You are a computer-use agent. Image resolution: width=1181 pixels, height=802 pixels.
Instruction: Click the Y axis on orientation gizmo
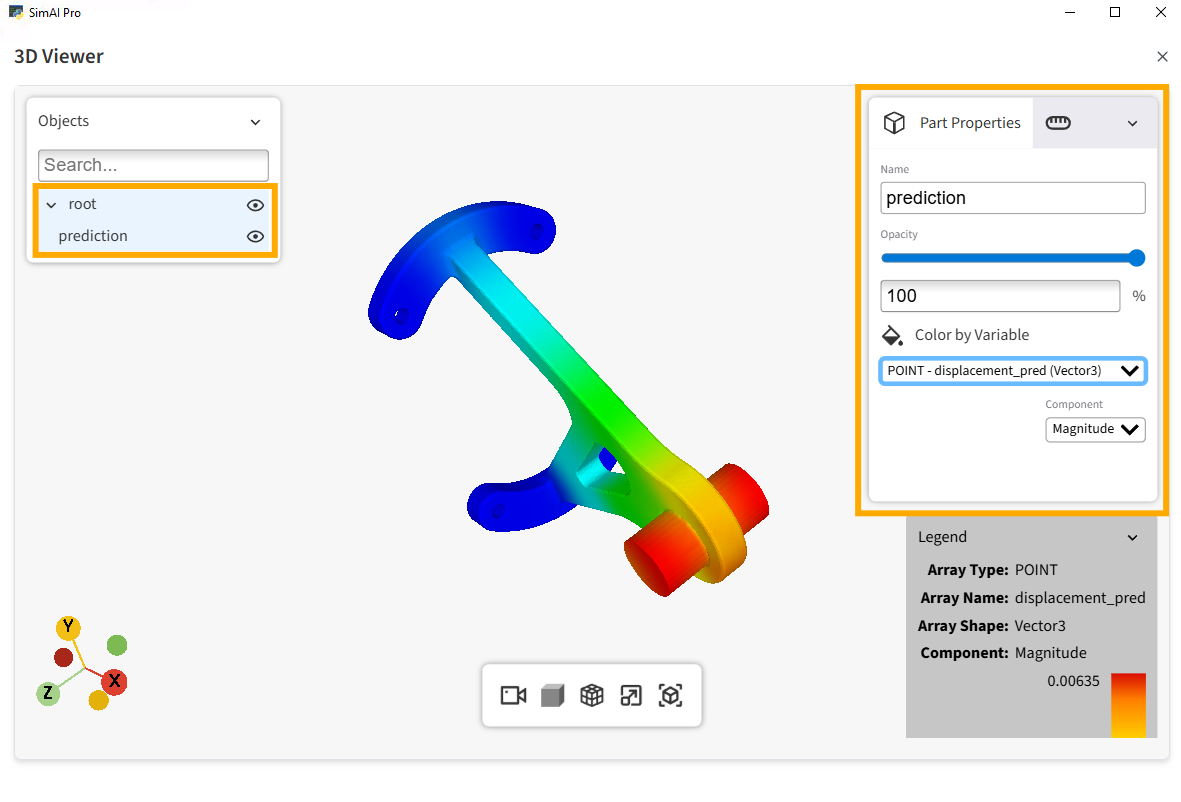pos(68,628)
